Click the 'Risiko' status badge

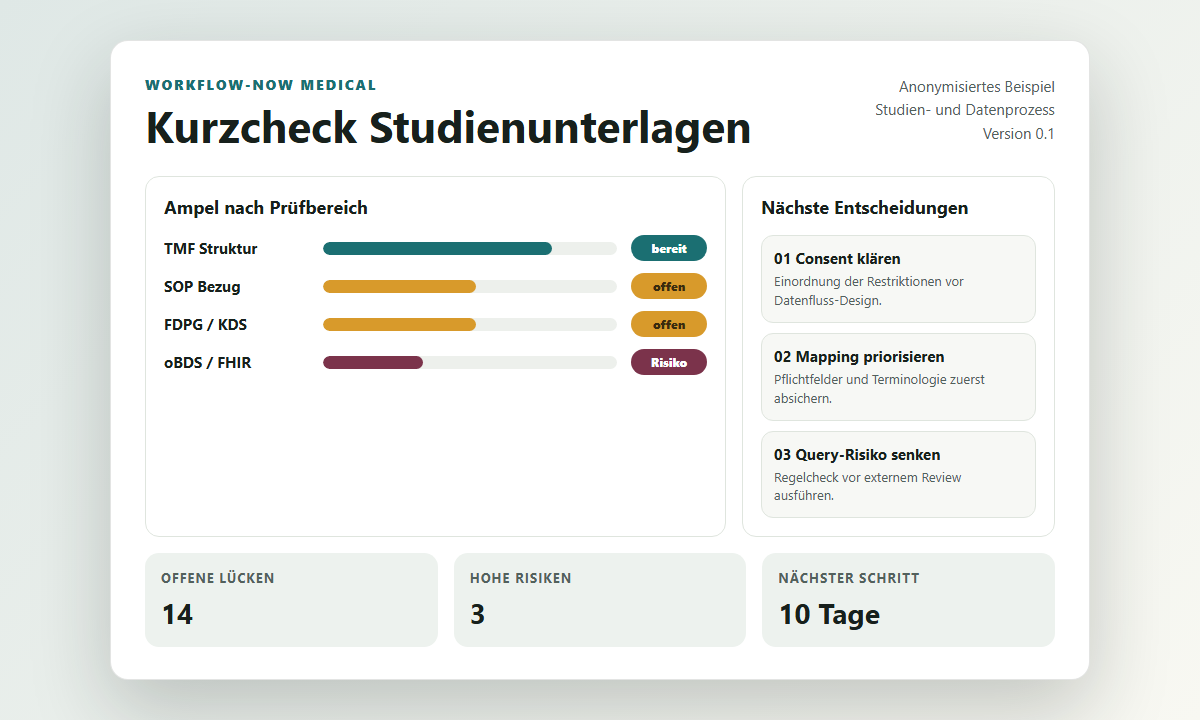(669, 363)
